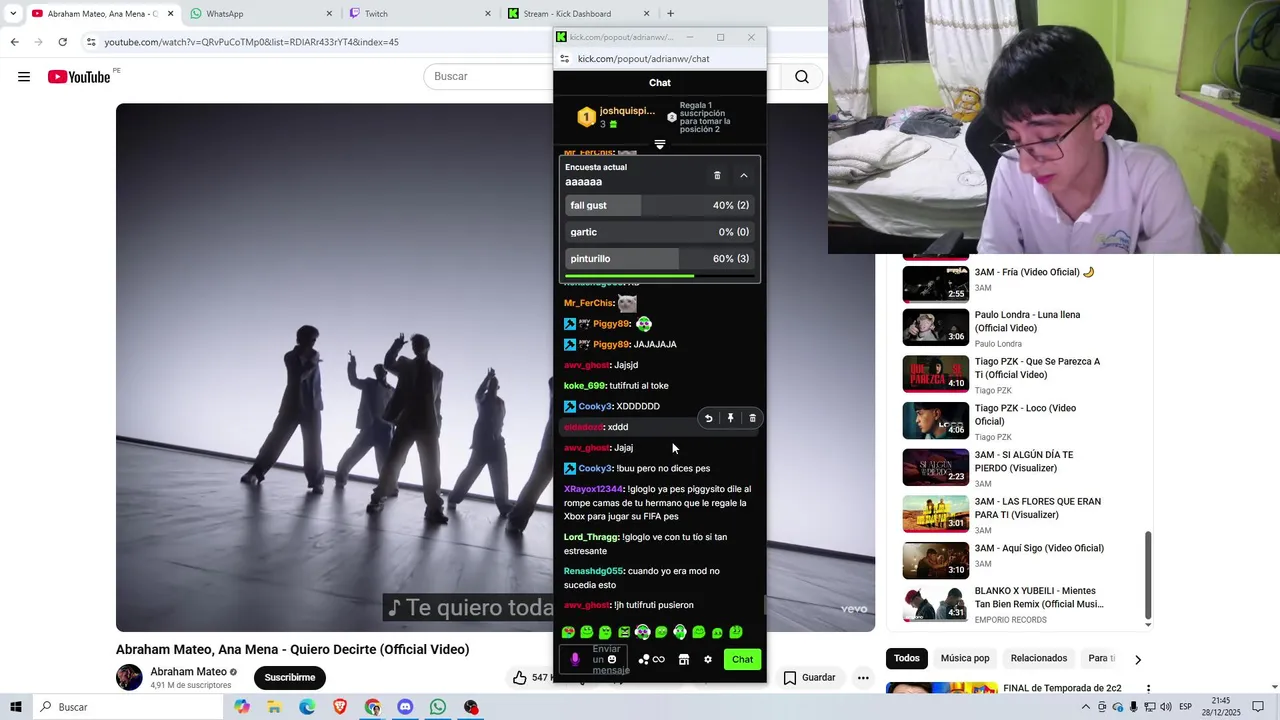Viewport: 1280px width, 720px height.
Task: Select the last green emote in row
Action: coord(736,632)
